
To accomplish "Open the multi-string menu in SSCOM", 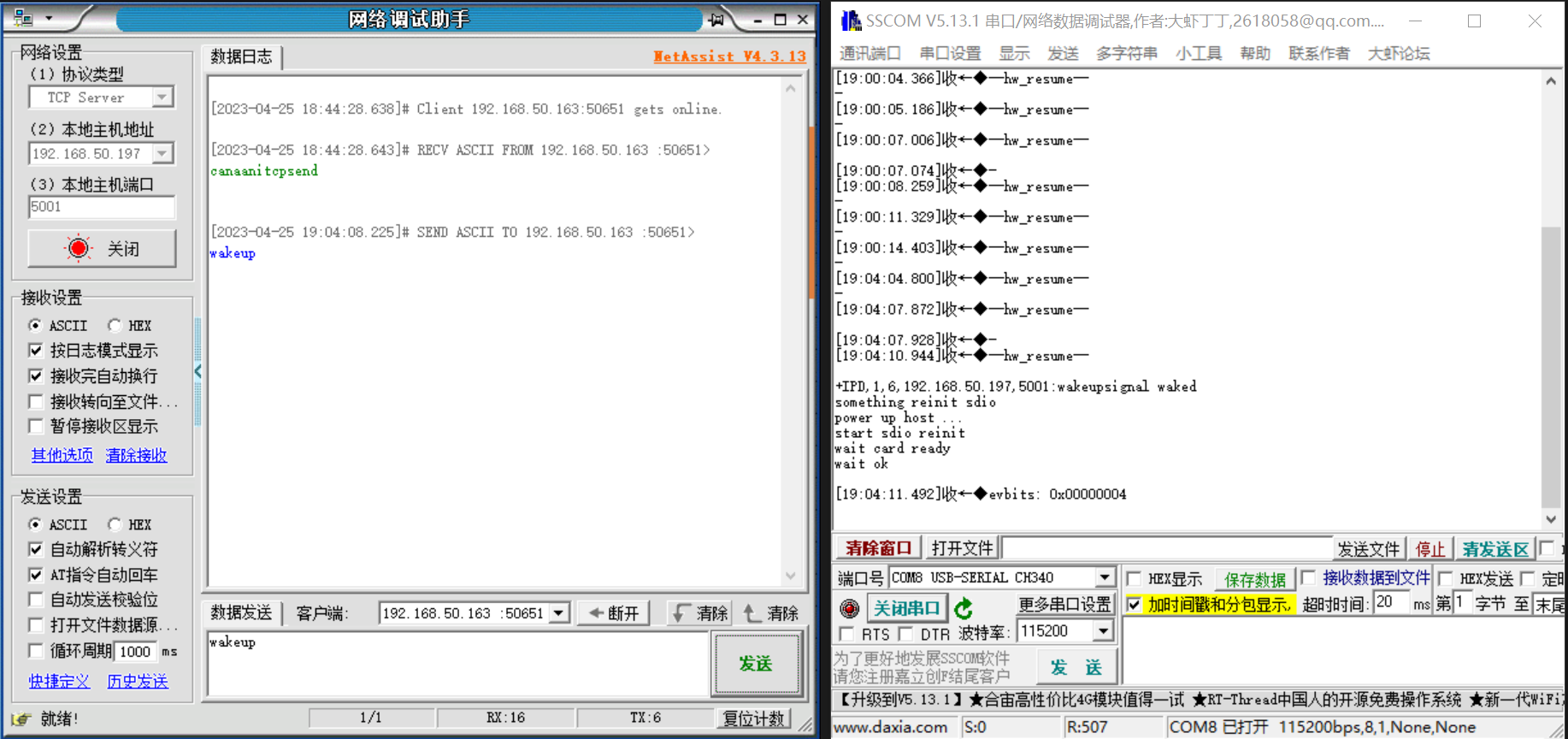I will 1126,53.
